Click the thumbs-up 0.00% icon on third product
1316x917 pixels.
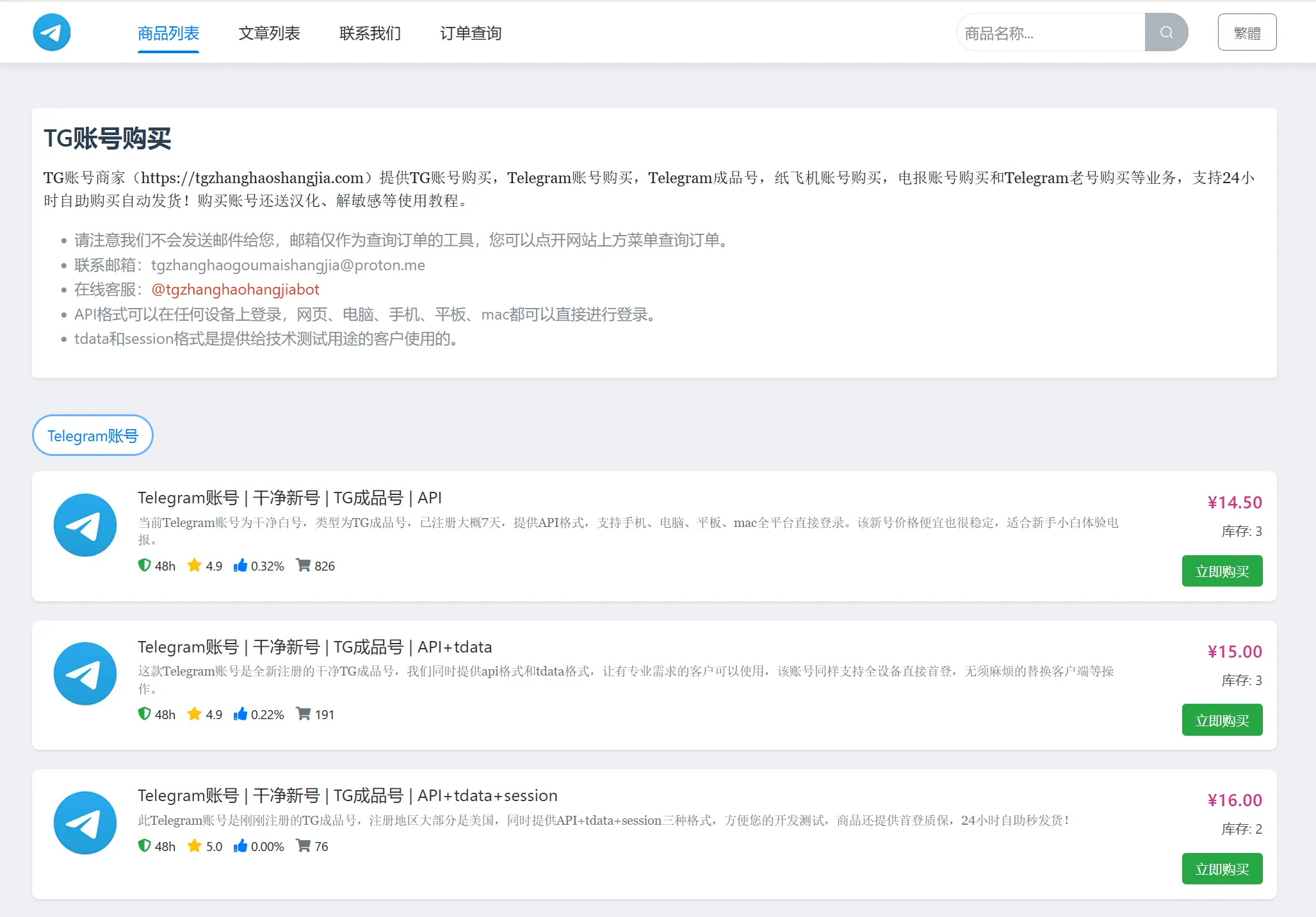(x=241, y=846)
